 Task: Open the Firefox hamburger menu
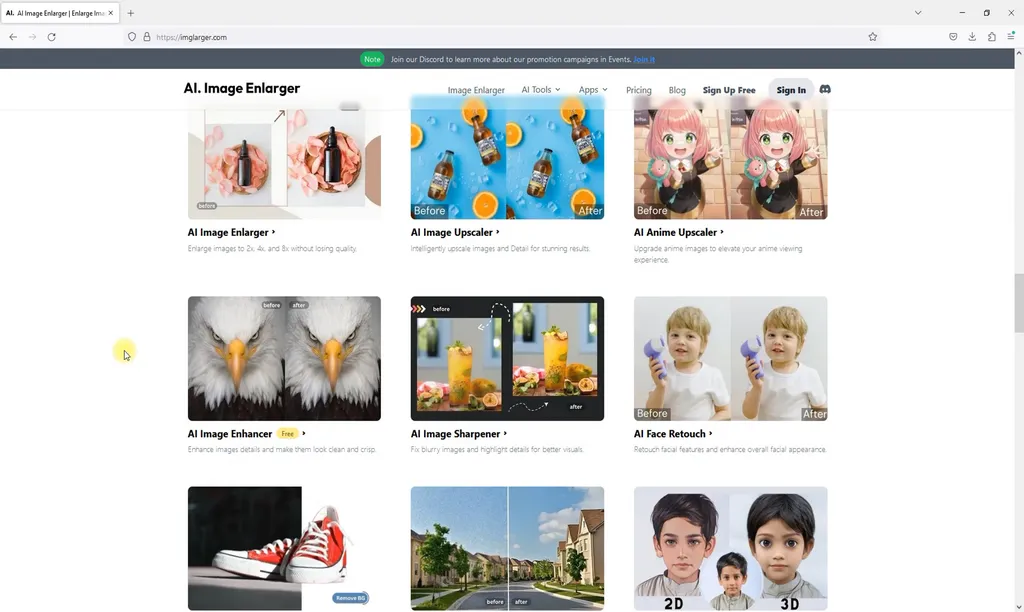click(1009, 36)
